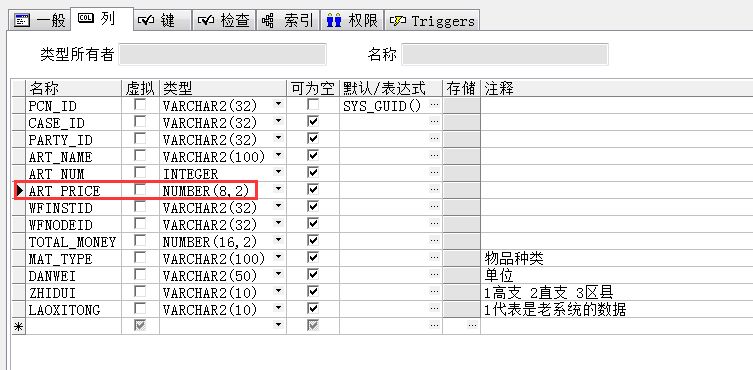753x370 pixels.
Task: Click the 名称 input field at top
Action: pyautogui.click(x=505, y=55)
